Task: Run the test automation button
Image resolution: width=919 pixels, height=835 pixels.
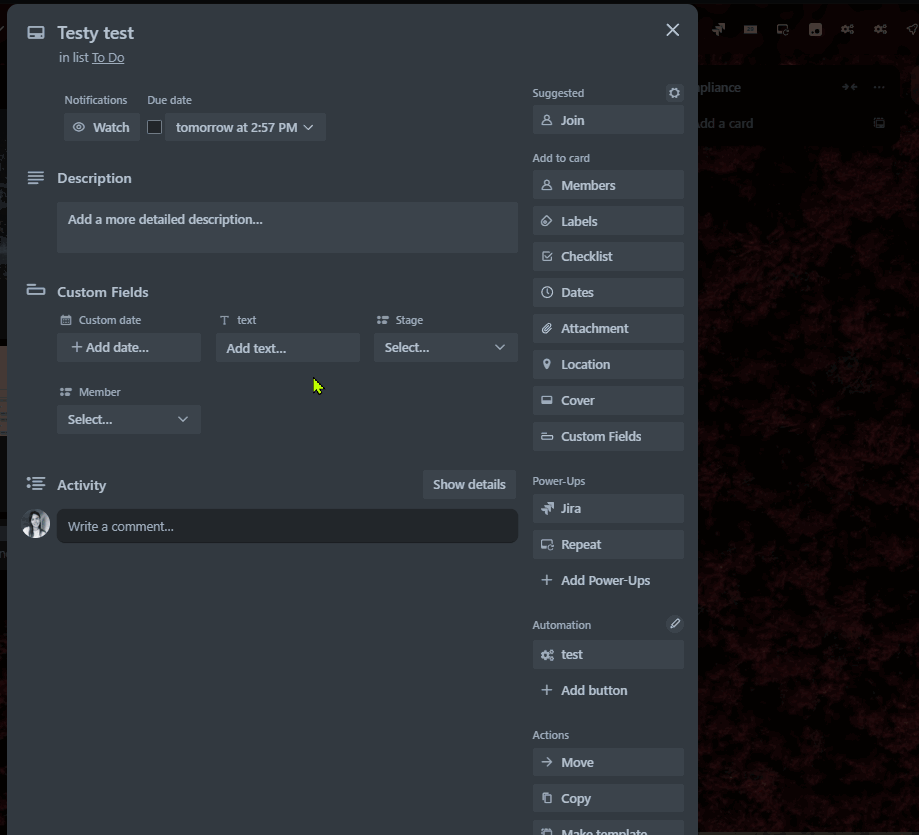Action: (607, 654)
